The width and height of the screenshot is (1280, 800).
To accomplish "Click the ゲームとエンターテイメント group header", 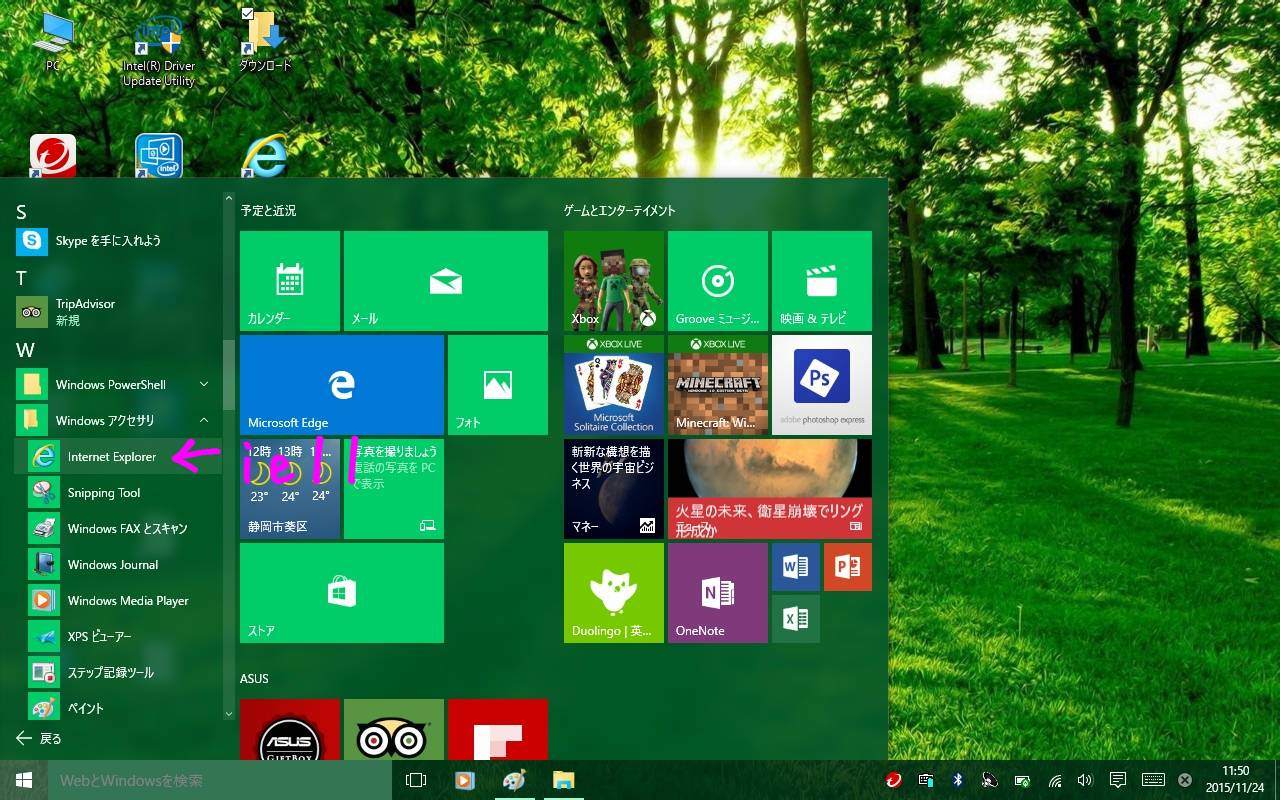I will [x=620, y=211].
